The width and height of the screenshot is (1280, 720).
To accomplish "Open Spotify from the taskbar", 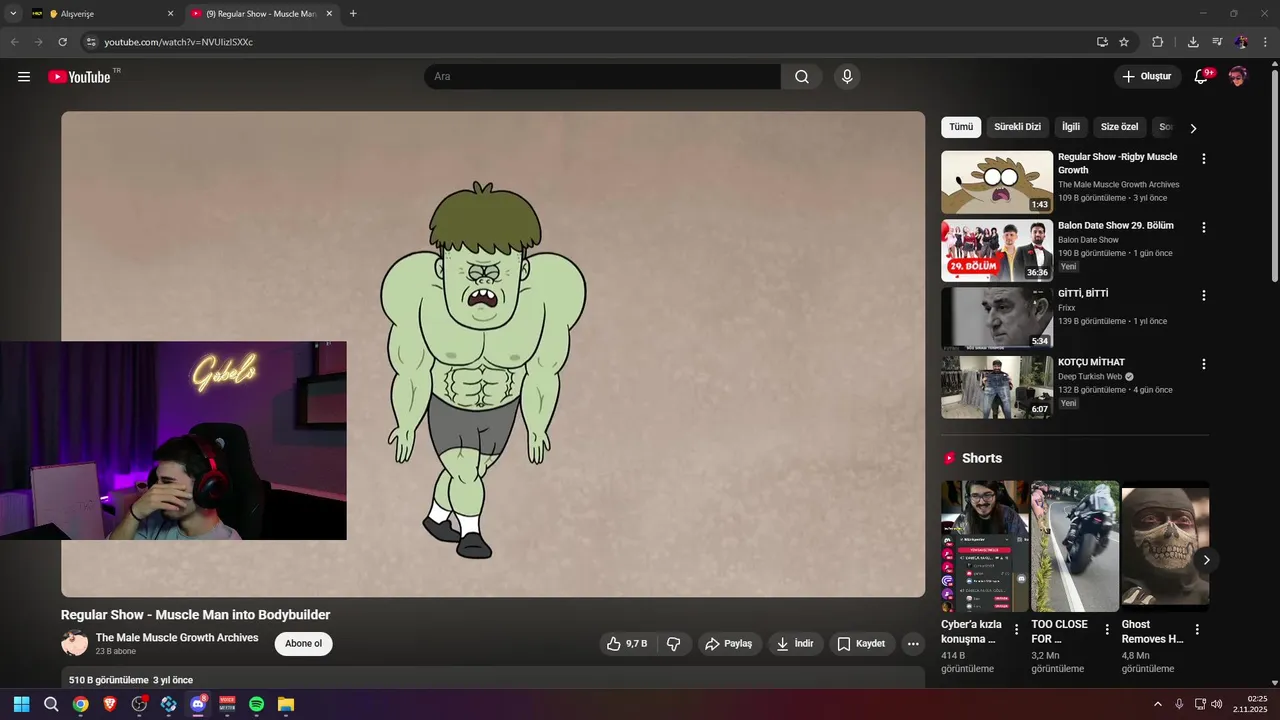I will click(256, 704).
